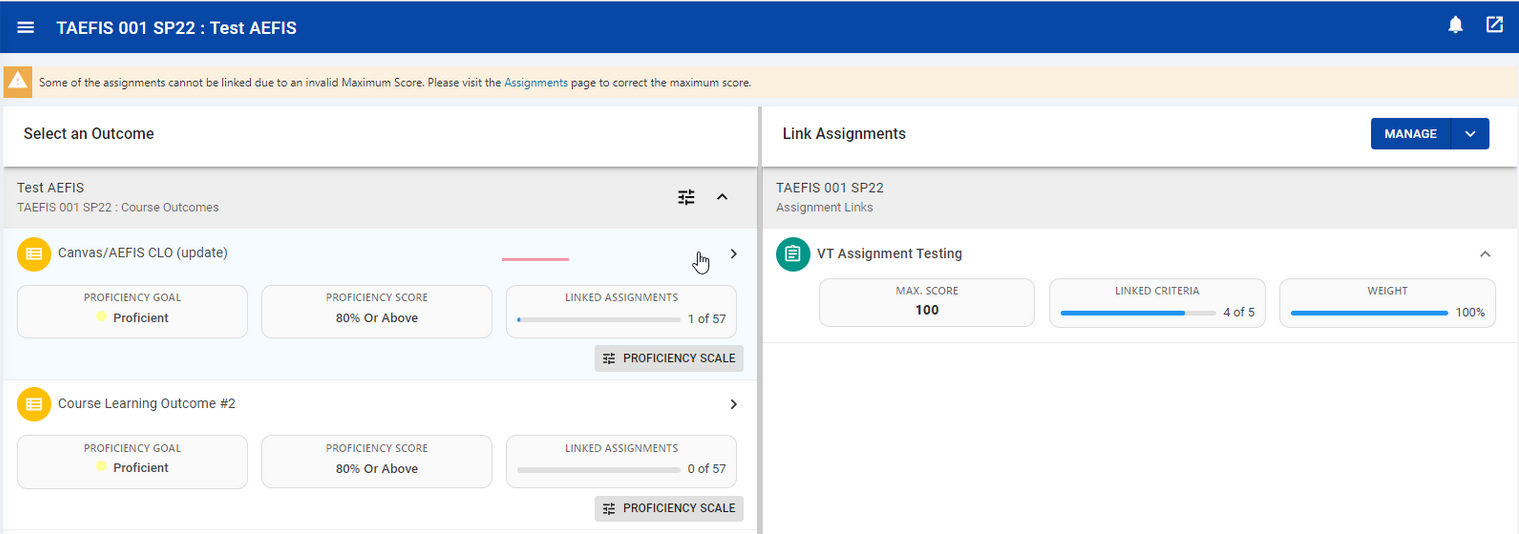This screenshot has width=1519, height=534.
Task: Click the Canvas/AEFIS CLO outcome icon
Action: [x=34, y=254]
